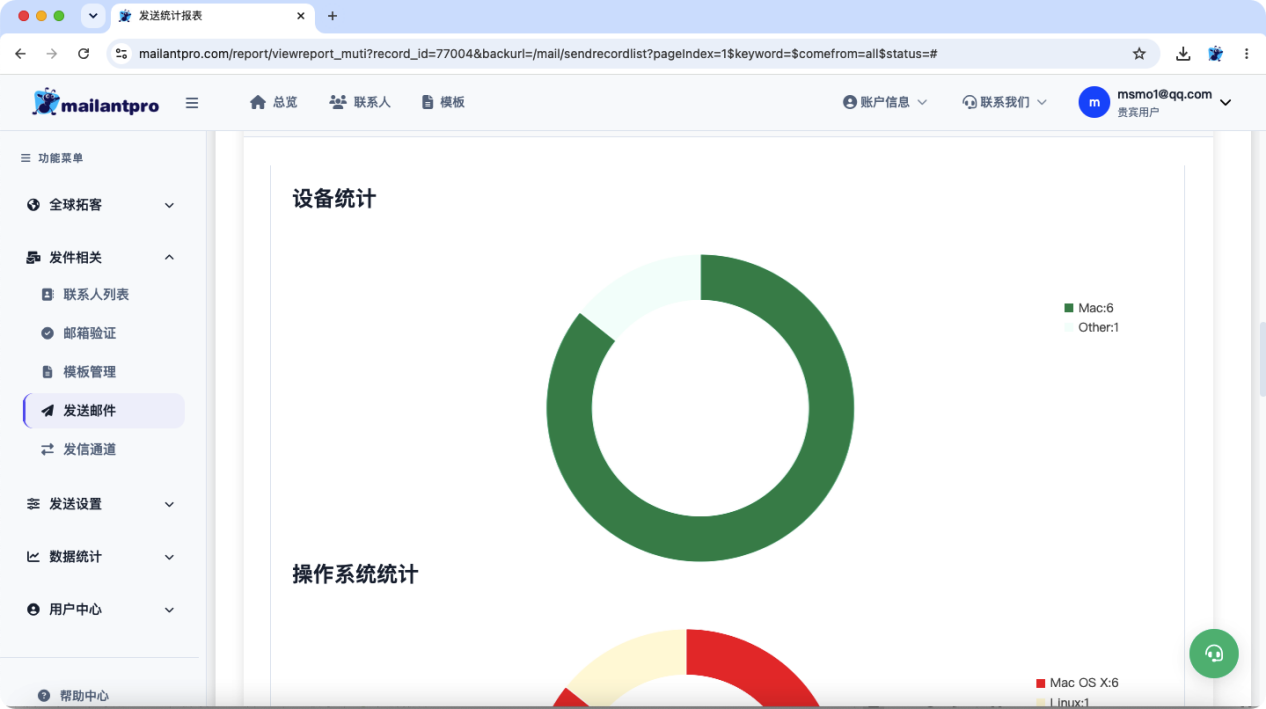Open the tab search dropdown arrow

pos(93,16)
